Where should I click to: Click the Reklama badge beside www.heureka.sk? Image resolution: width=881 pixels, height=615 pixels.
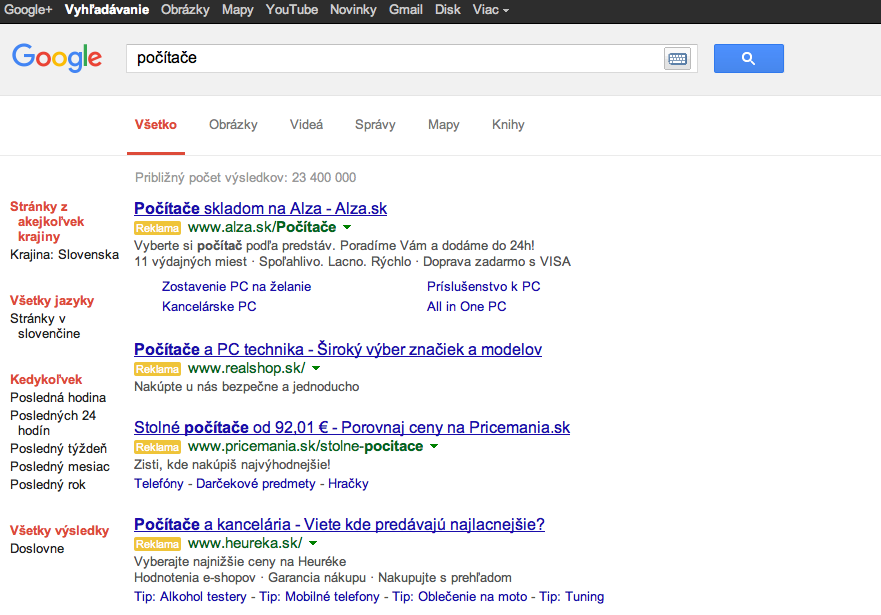(157, 544)
